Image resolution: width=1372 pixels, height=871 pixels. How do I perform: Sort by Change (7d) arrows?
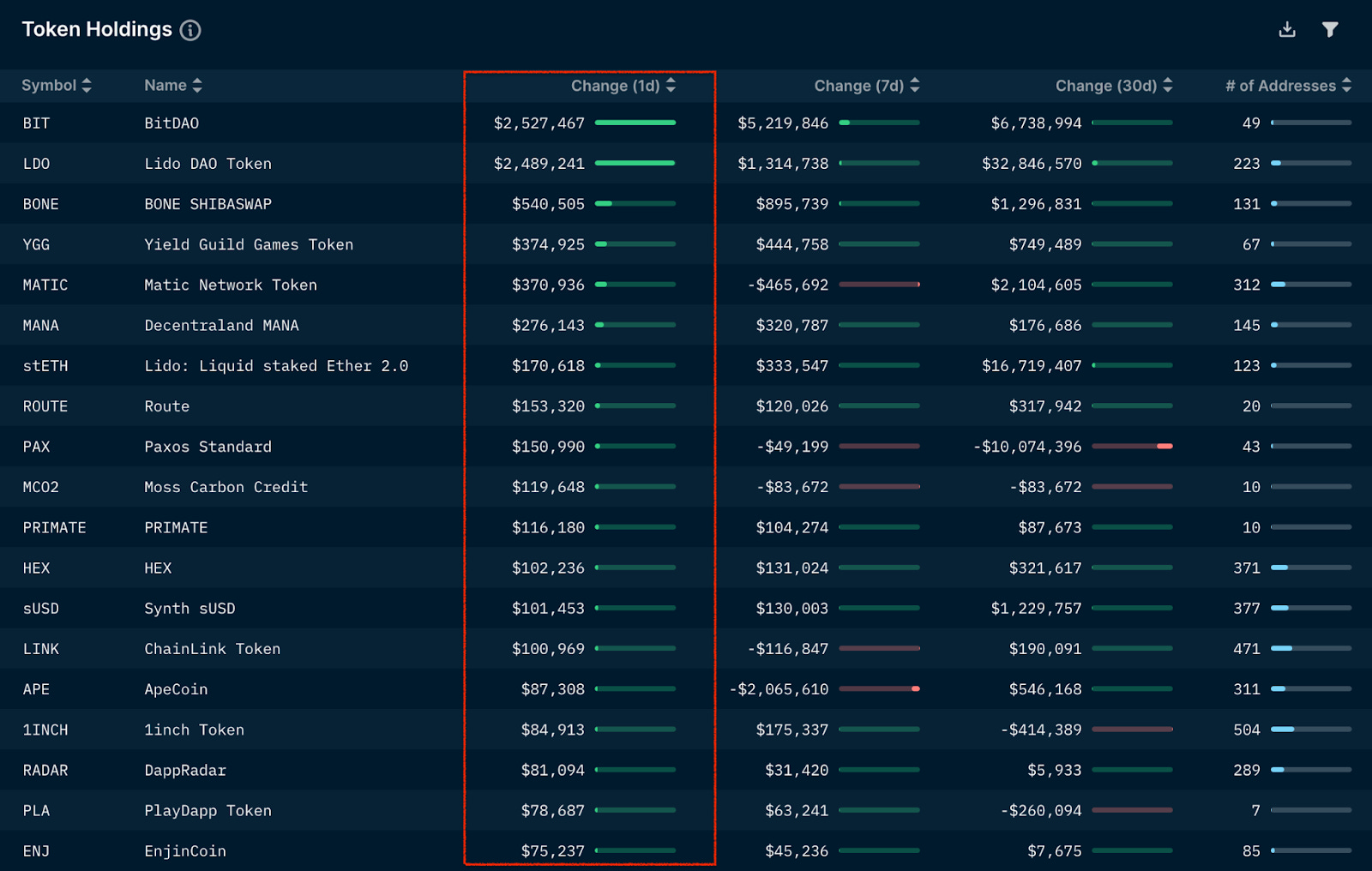click(x=915, y=86)
